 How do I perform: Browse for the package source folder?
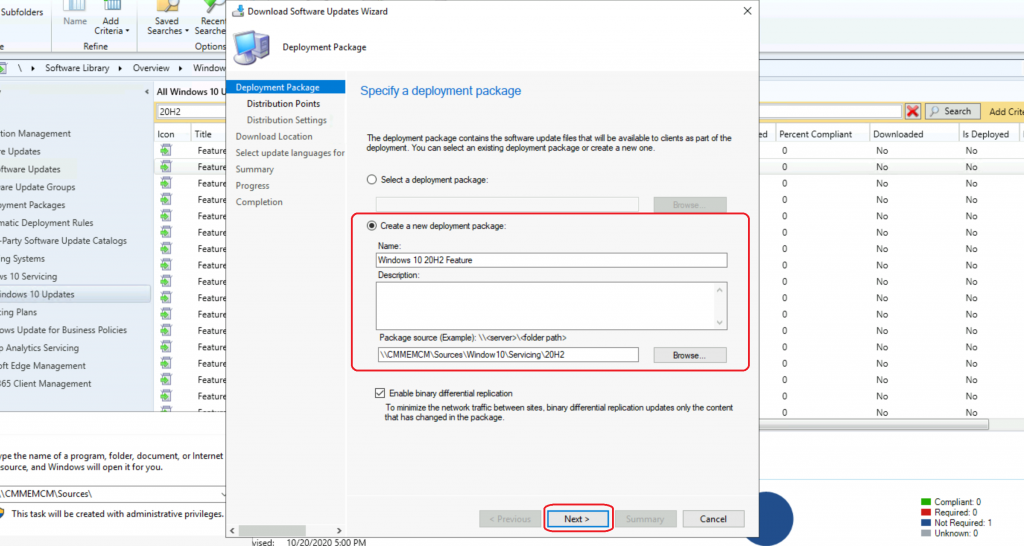690,355
